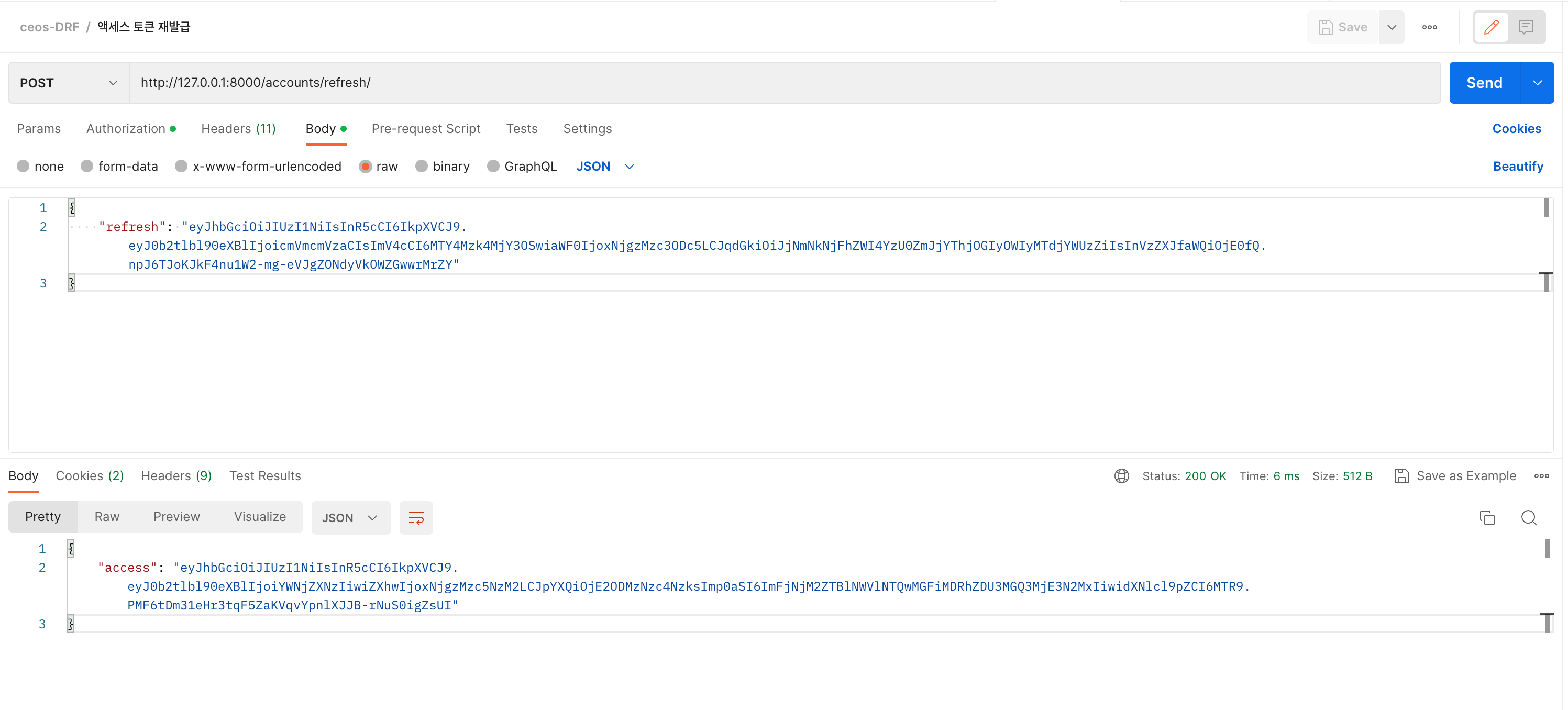This screenshot has height=710, width=1568.
Task: Click the "access" key in response body
Action: click(127, 568)
